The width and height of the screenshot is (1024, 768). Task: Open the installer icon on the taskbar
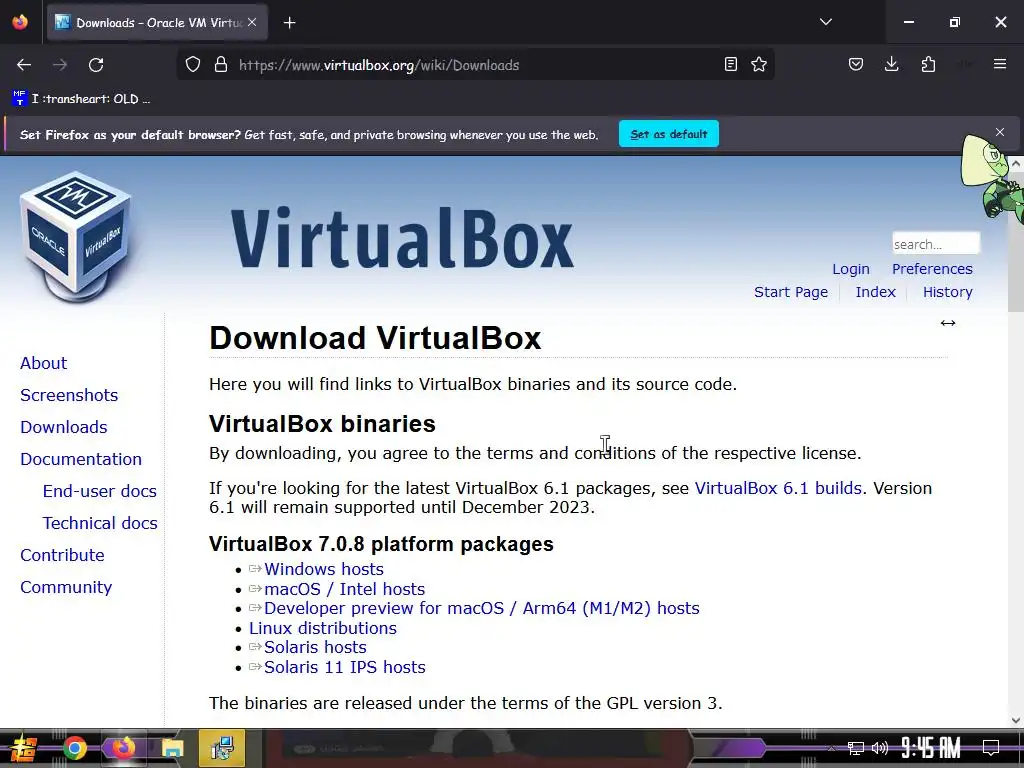click(x=222, y=748)
